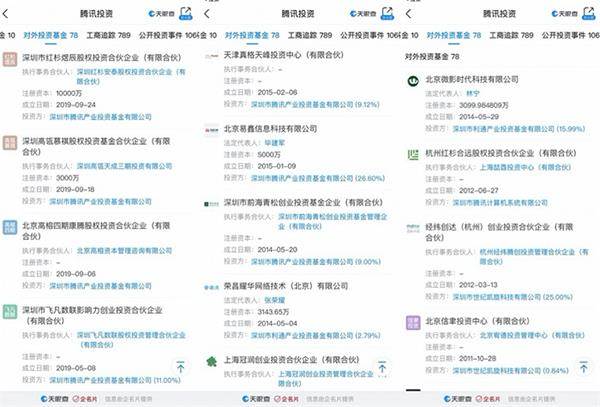This screenshot has width=600, height=407.
Task: Open partner link 深圳市前海青松创业投资基金管理企业
Action: [333, 221]
